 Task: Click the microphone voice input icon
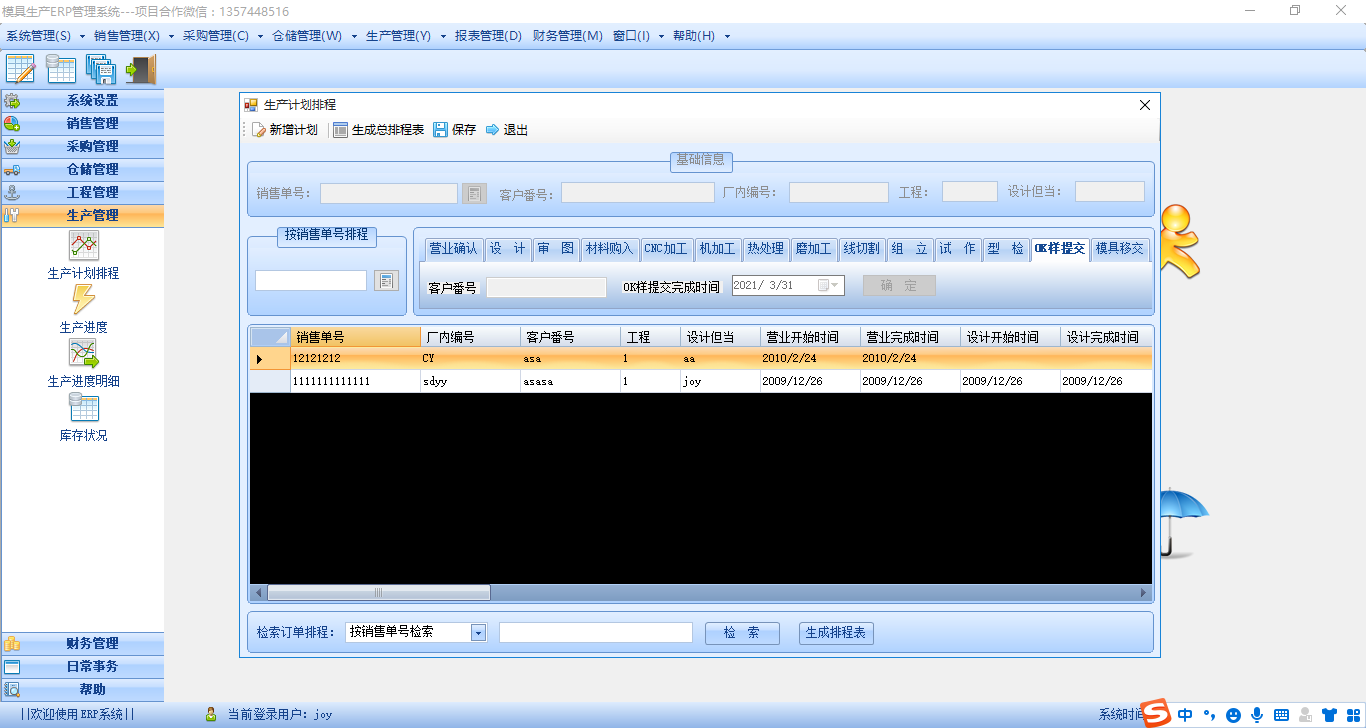pos(1257,715)
